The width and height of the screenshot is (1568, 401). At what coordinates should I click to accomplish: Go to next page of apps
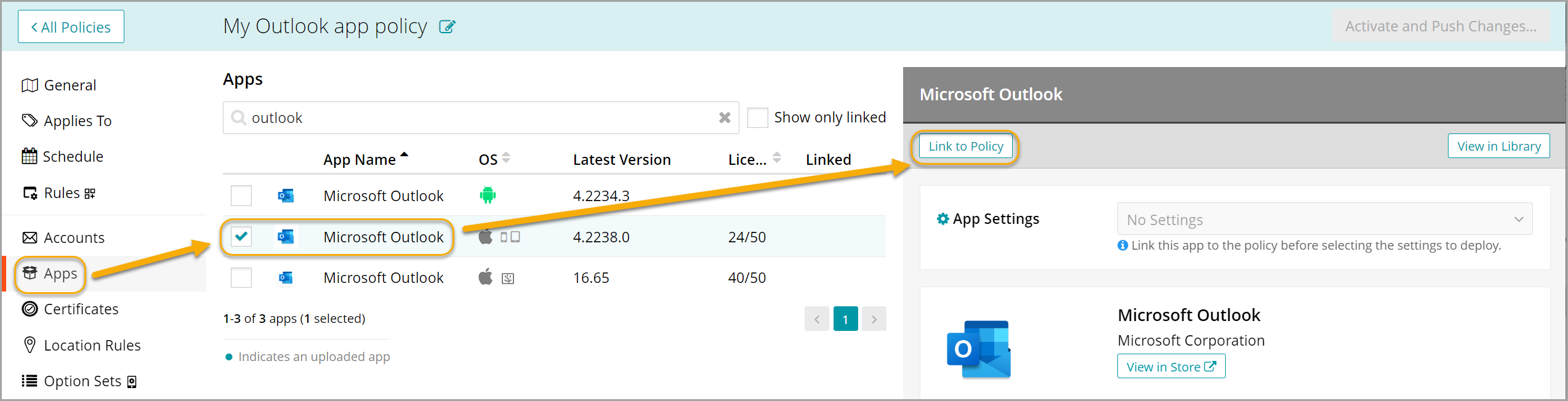coord(874,319)
